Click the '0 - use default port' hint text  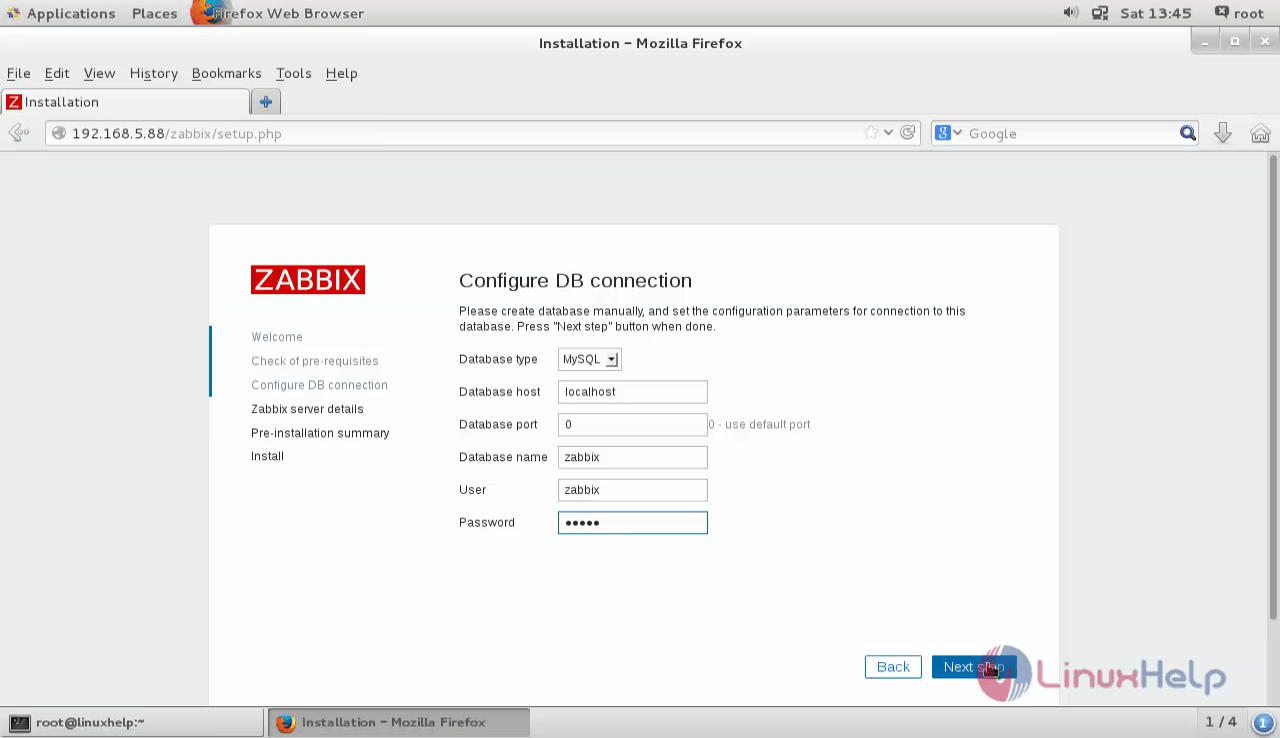click(x=759, y=424)
